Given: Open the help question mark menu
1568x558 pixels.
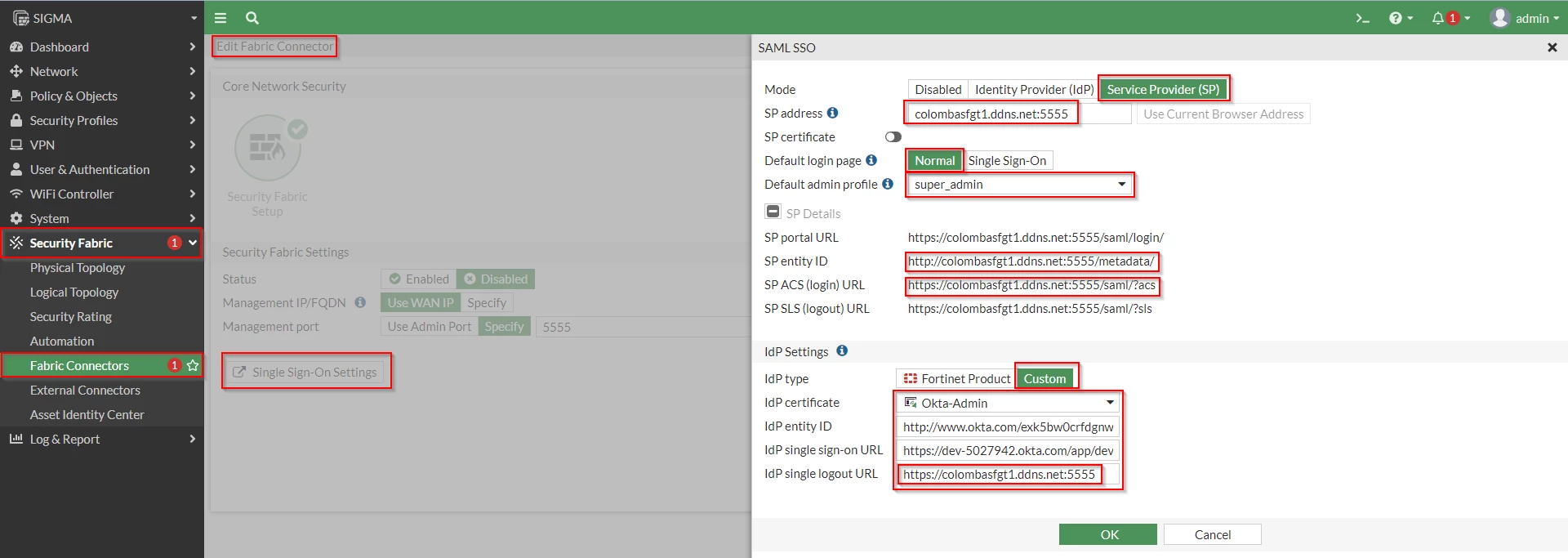Looking at the screenshot, I should (x=1401, y=18).
